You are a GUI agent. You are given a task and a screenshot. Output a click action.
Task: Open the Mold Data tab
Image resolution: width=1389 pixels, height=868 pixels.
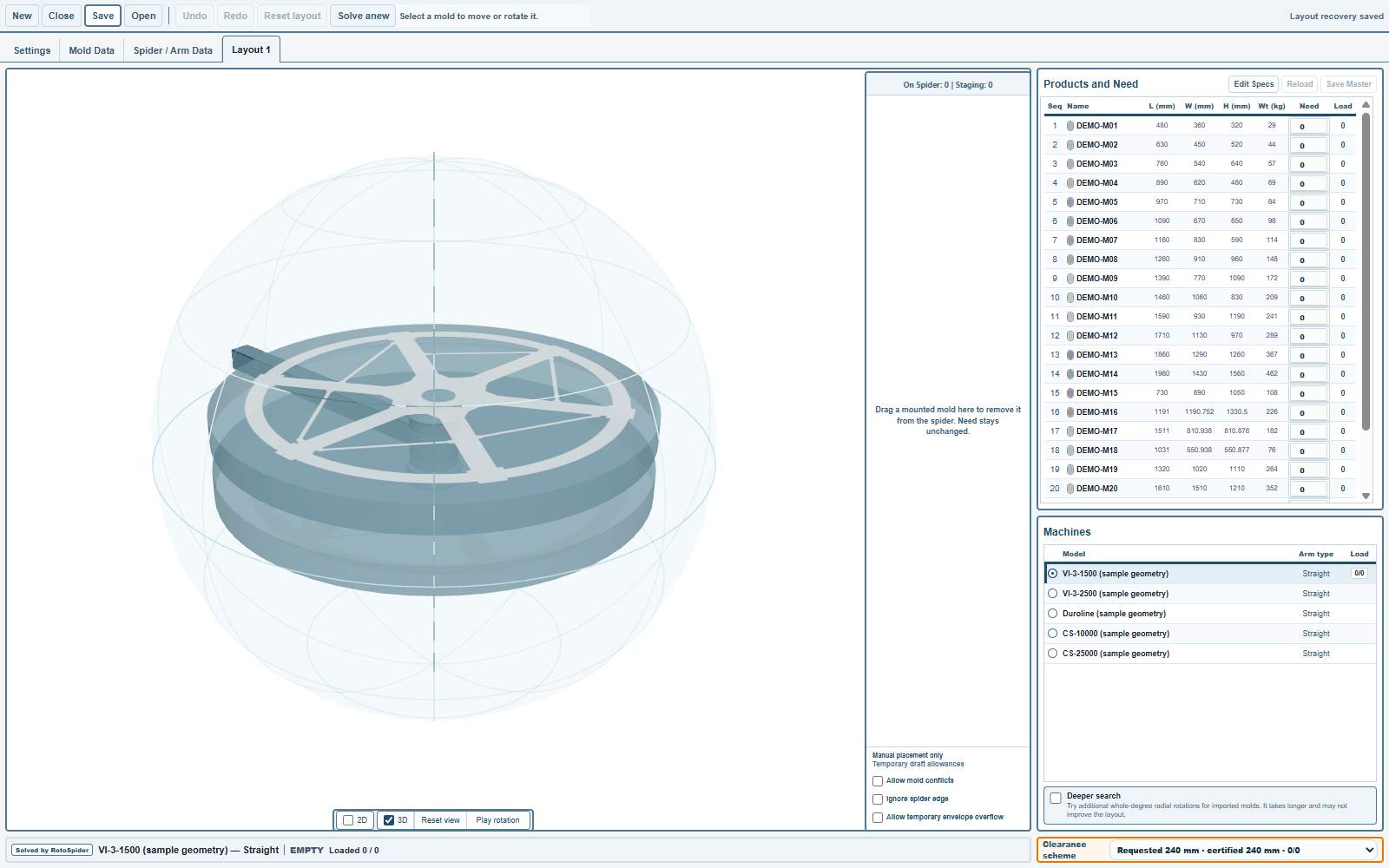point(92,50)
